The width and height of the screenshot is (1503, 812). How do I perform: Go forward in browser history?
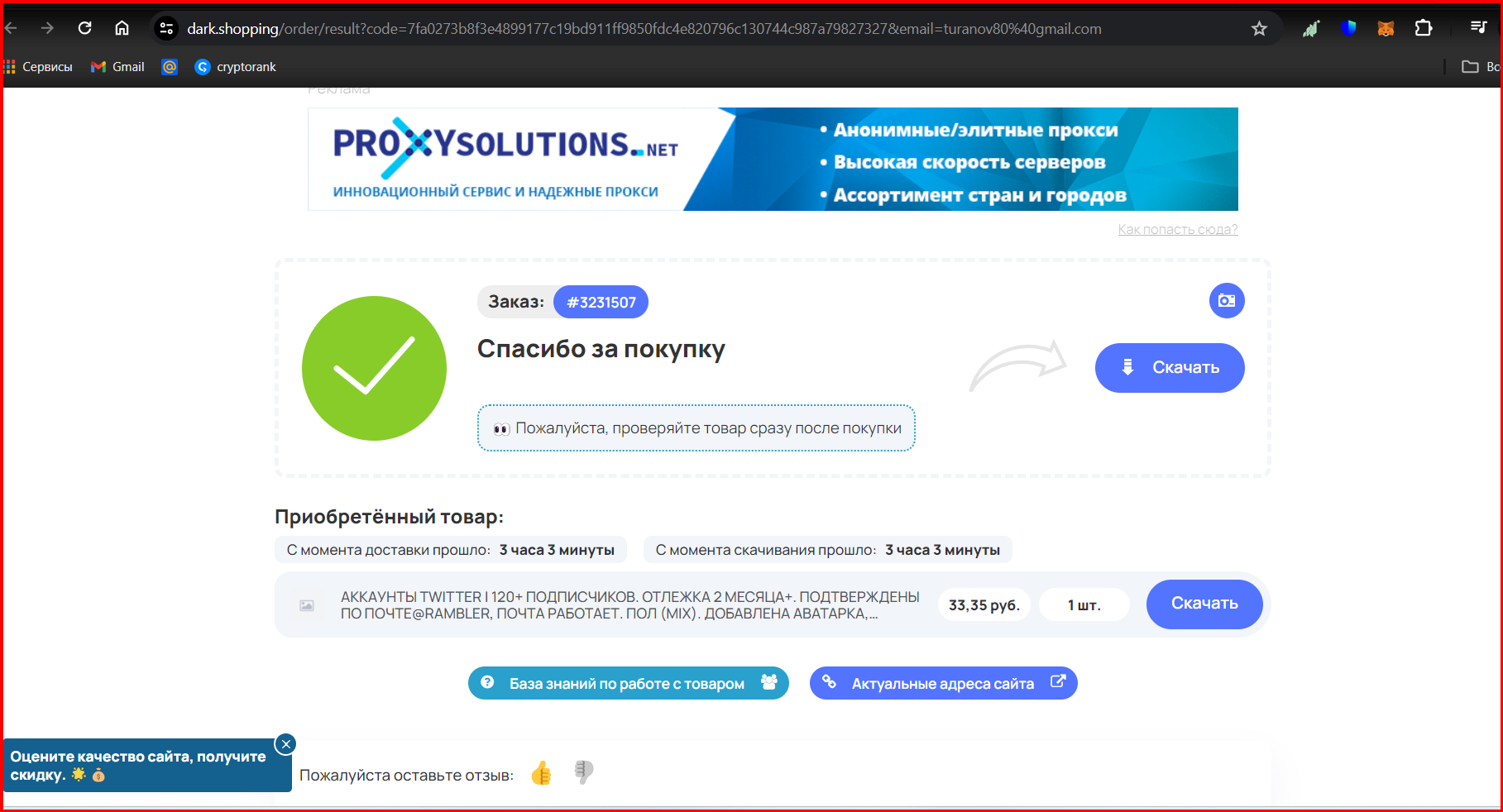[x=47, y=28]
